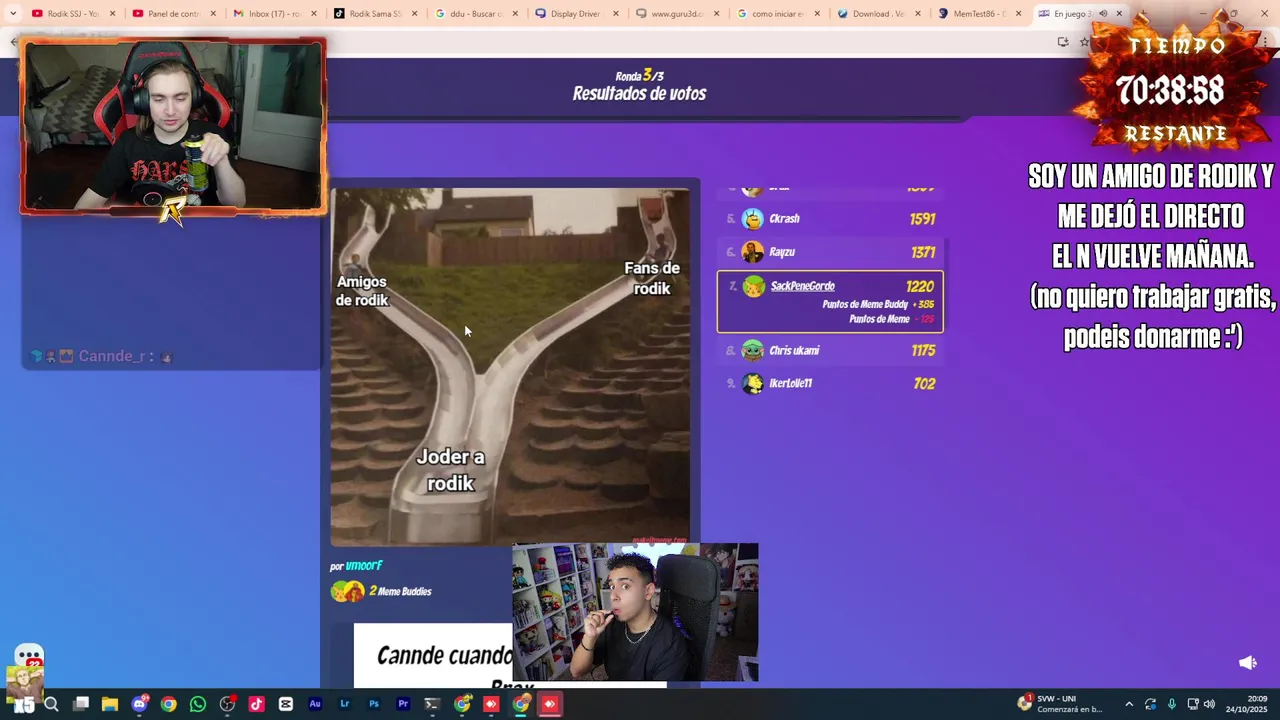Image resolution: width=1280 pixels, height=720 pixels.
Task: Click the 2 Meme Buddies label
Action: (400, 591)
